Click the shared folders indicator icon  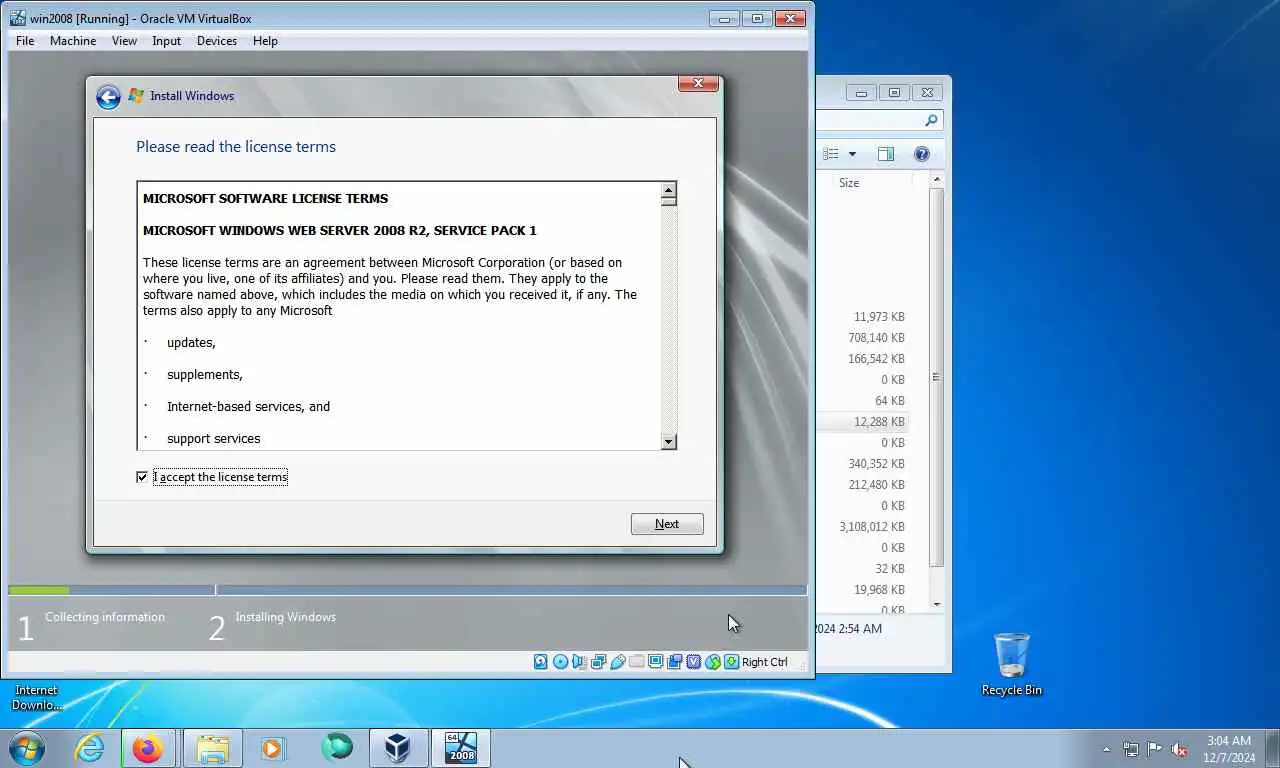pos(636,661)
